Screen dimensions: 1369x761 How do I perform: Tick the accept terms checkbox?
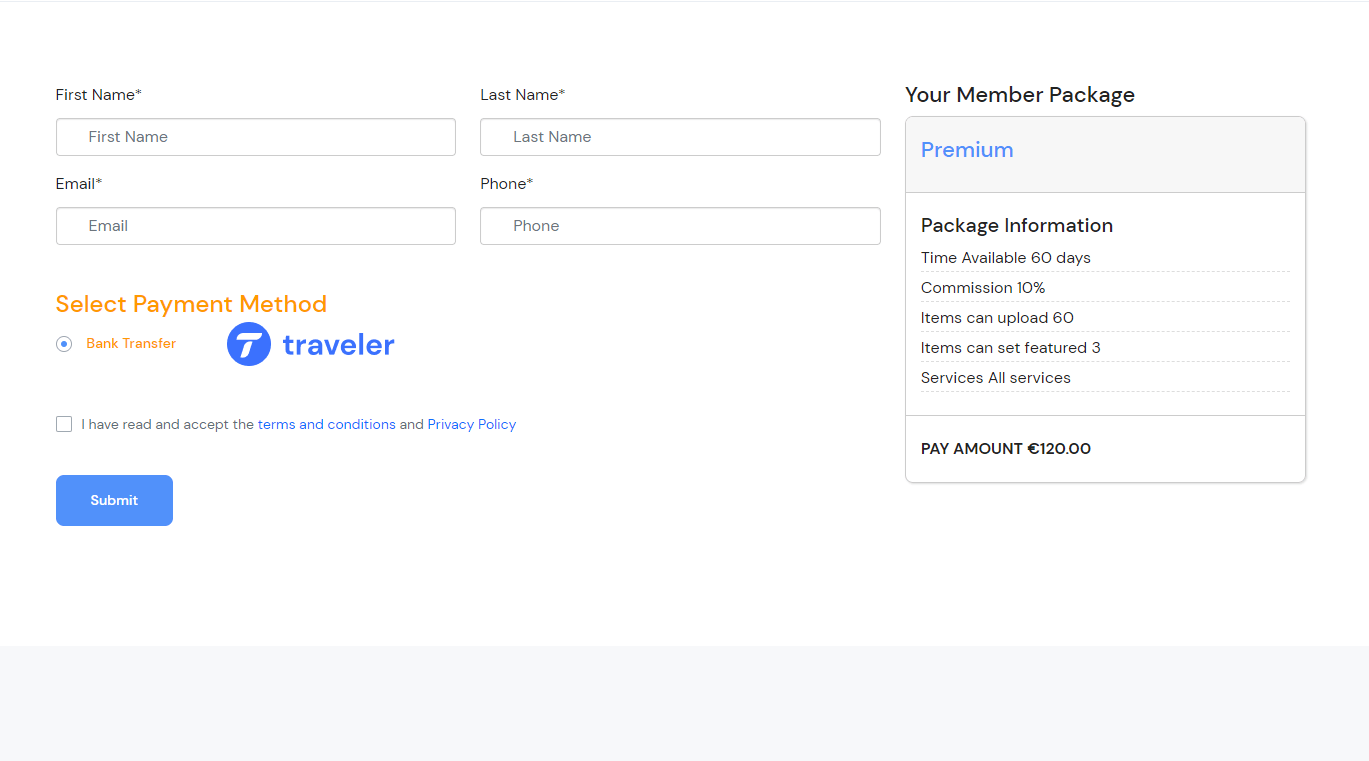pos(64,424)
